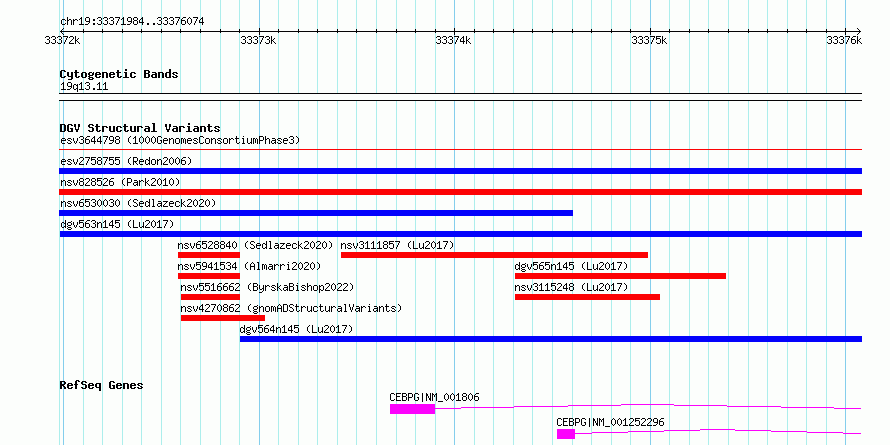
Task: Click the dgv563n145 (Lu2017) blue bar
Action: [460, 234]
